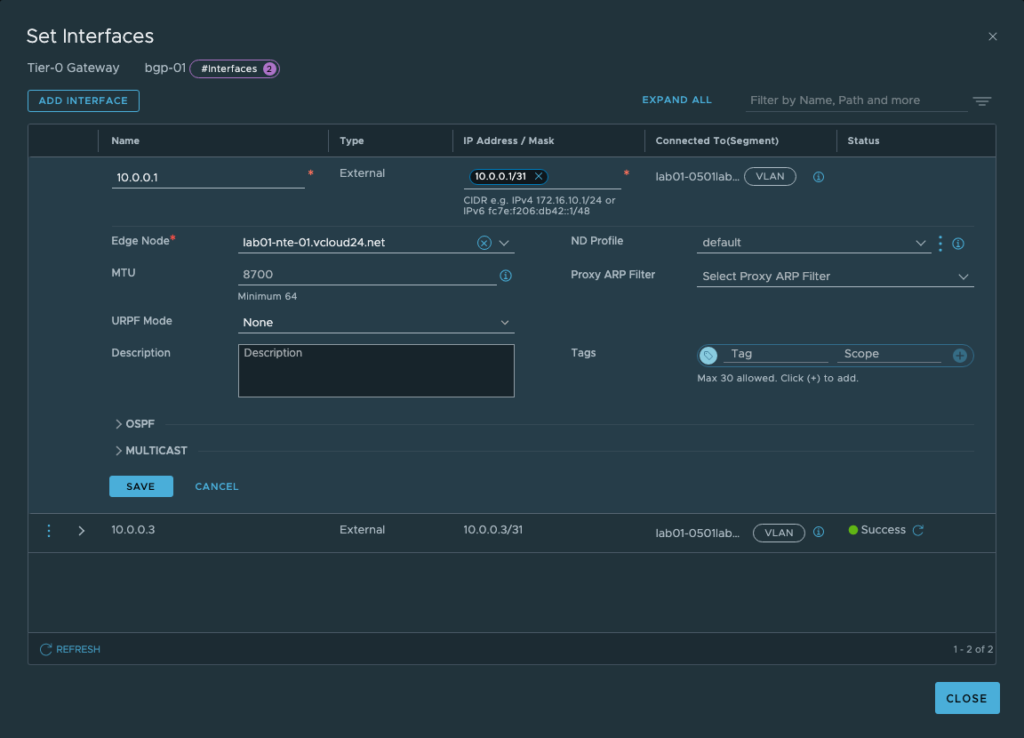
Task: Remove the 10.0.0.1/31 IP address chip
Action: [539, 176]
